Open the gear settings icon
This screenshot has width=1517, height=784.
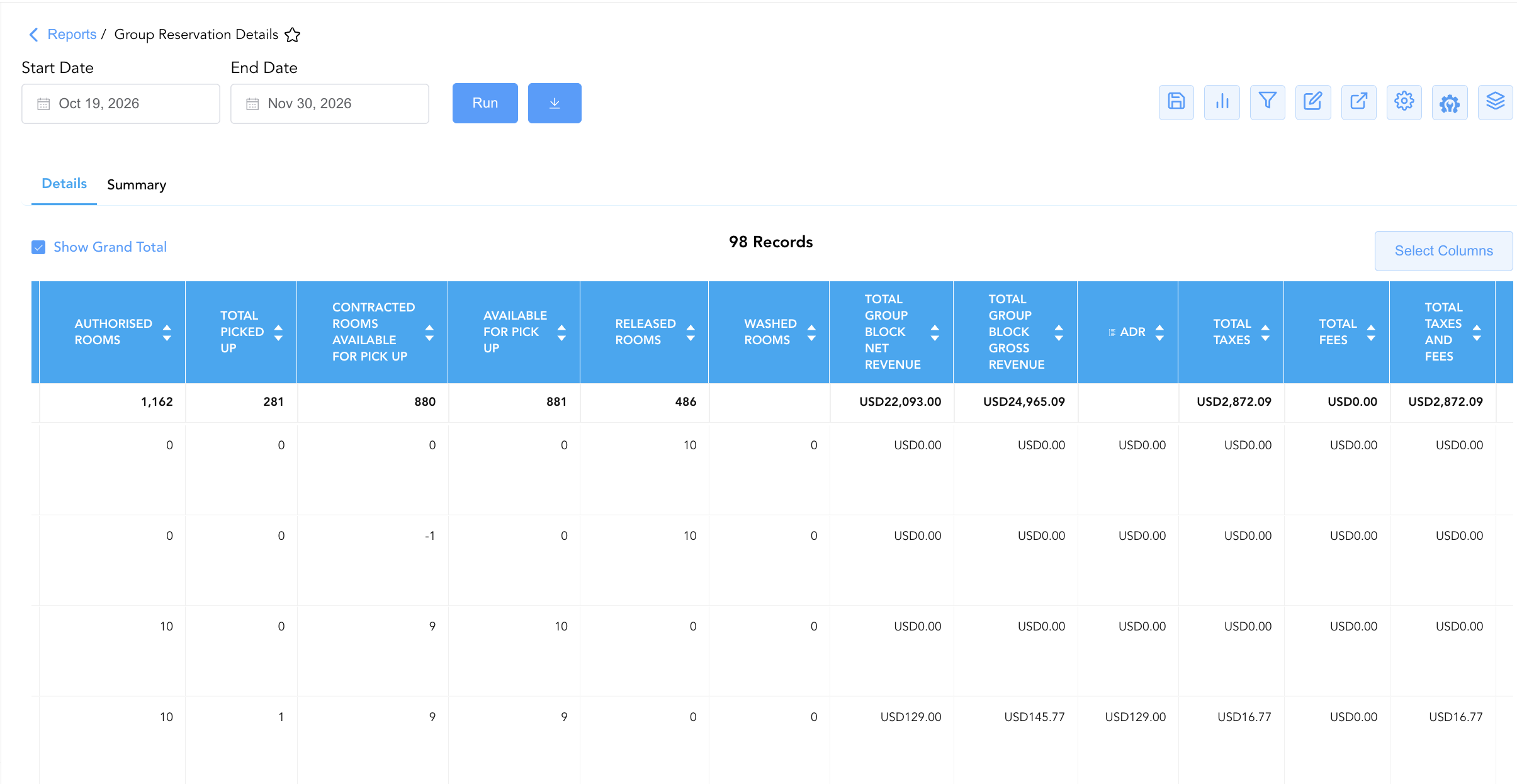point(1404,102)
